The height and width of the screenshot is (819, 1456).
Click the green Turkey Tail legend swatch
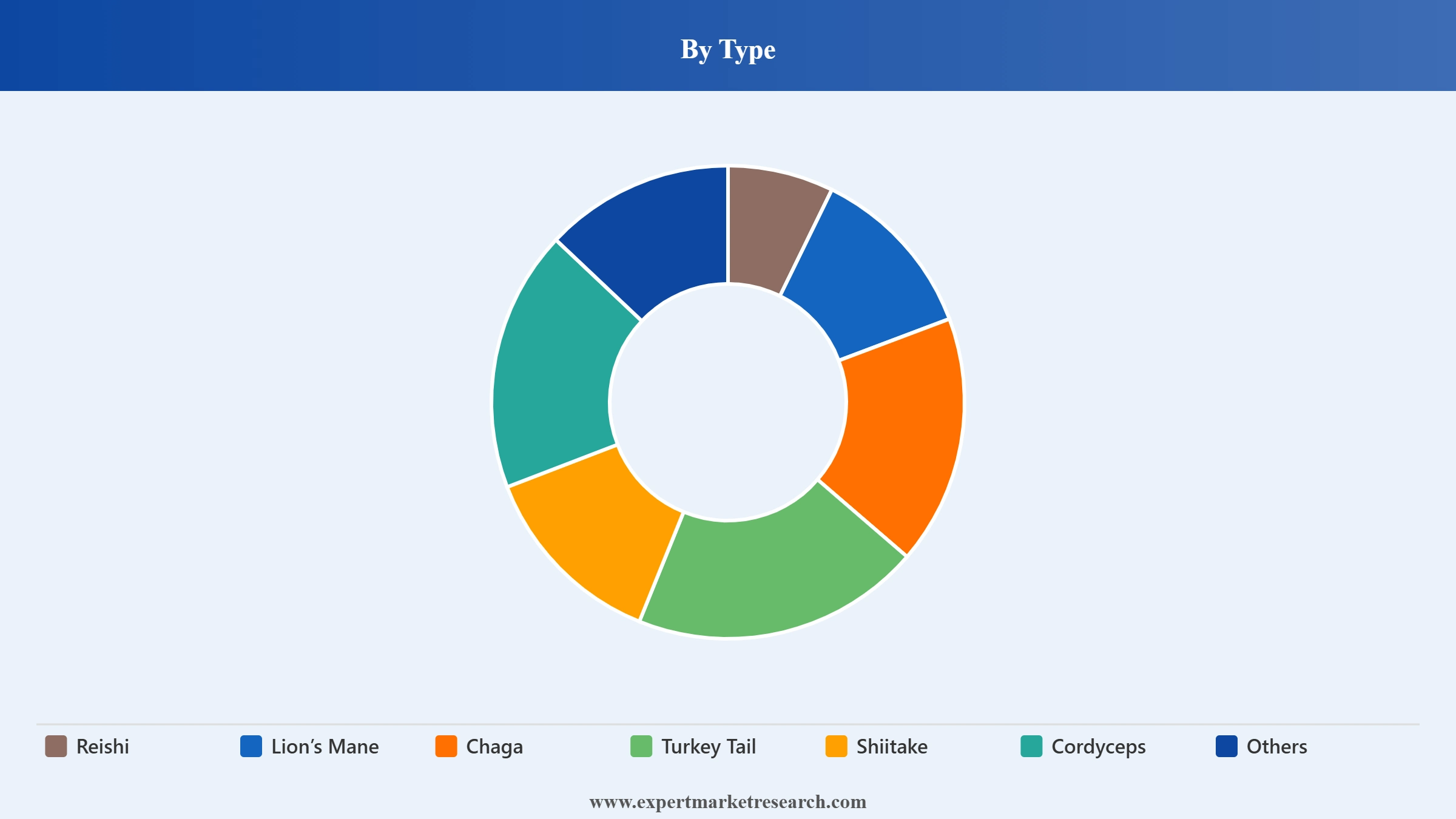point(641,746)
